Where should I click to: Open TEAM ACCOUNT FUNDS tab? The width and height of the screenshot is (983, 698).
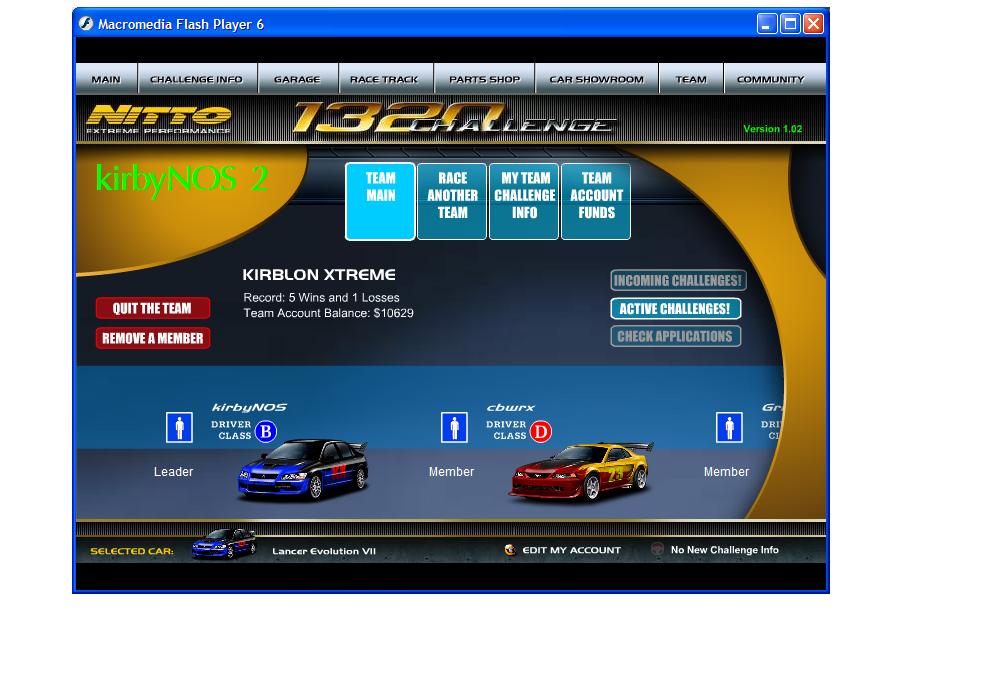pyautogui.click(x=596, y=201)
